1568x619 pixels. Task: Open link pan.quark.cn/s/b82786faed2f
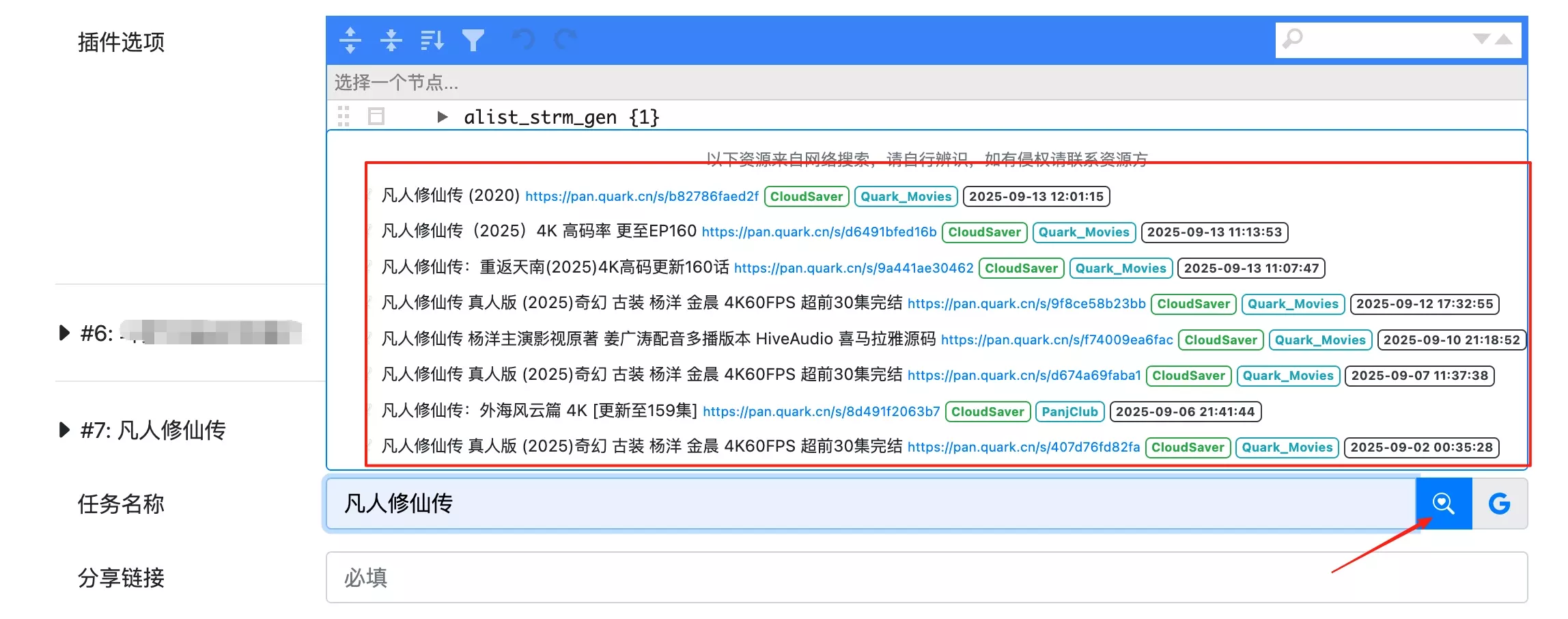point(642,196)
